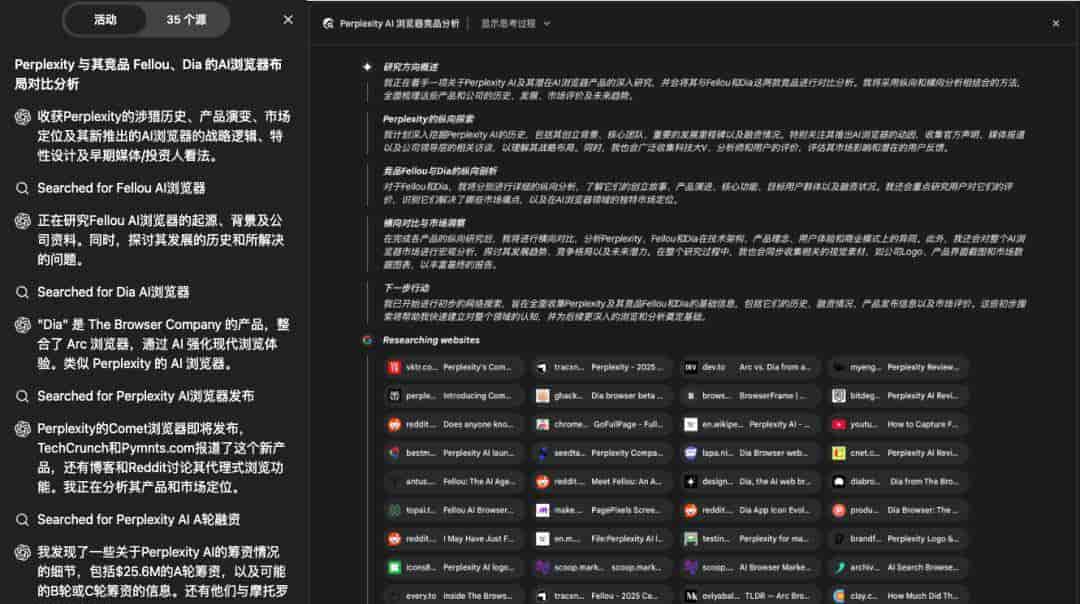Screen dimensions: 1080x604
Task: Click the 下一步行动 section heading
Action: point(406,288)
